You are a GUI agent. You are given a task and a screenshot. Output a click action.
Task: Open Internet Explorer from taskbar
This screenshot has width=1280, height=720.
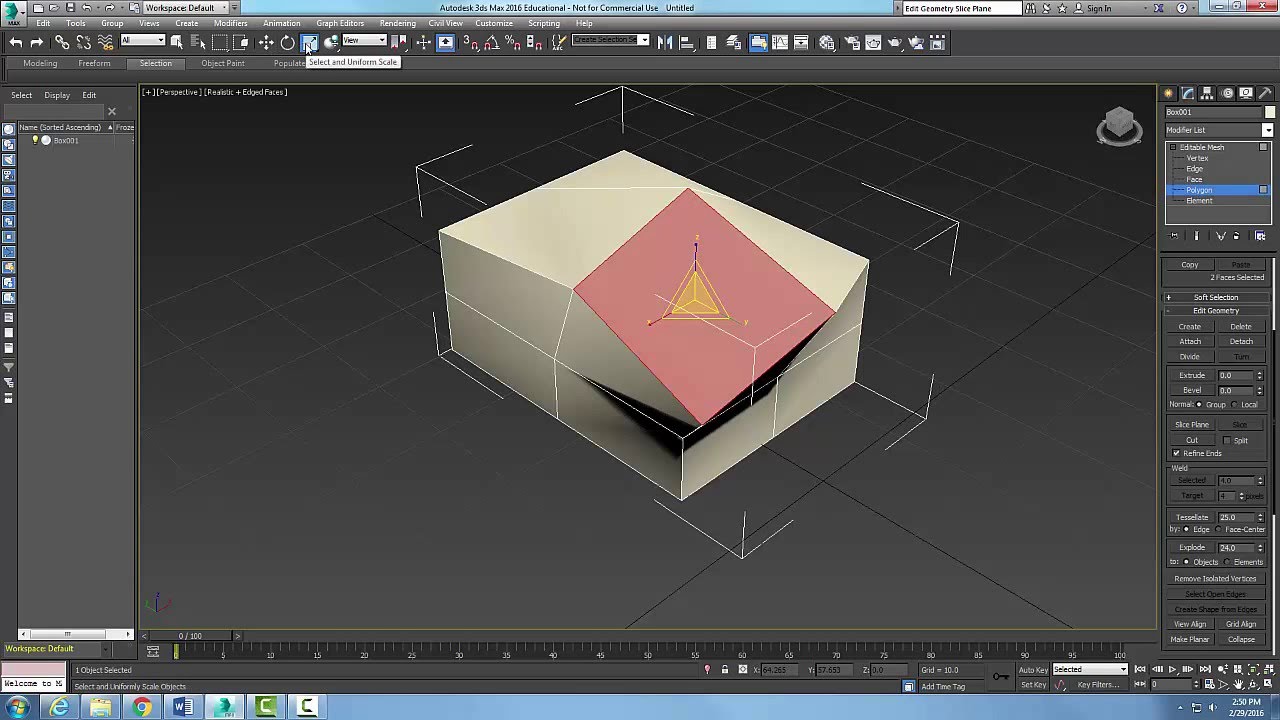click(x=60, y=707)
